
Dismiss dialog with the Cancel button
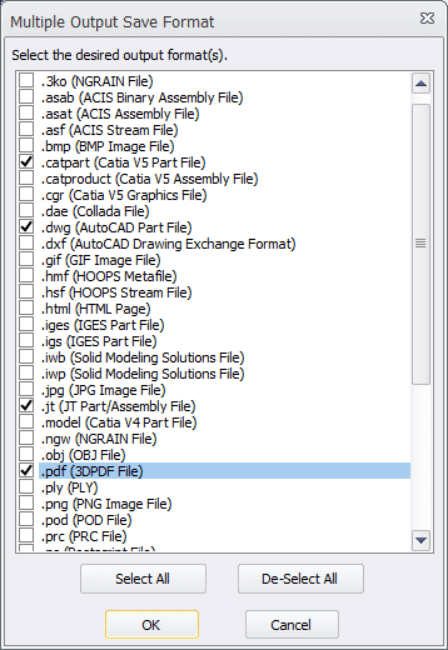point(292,625)
